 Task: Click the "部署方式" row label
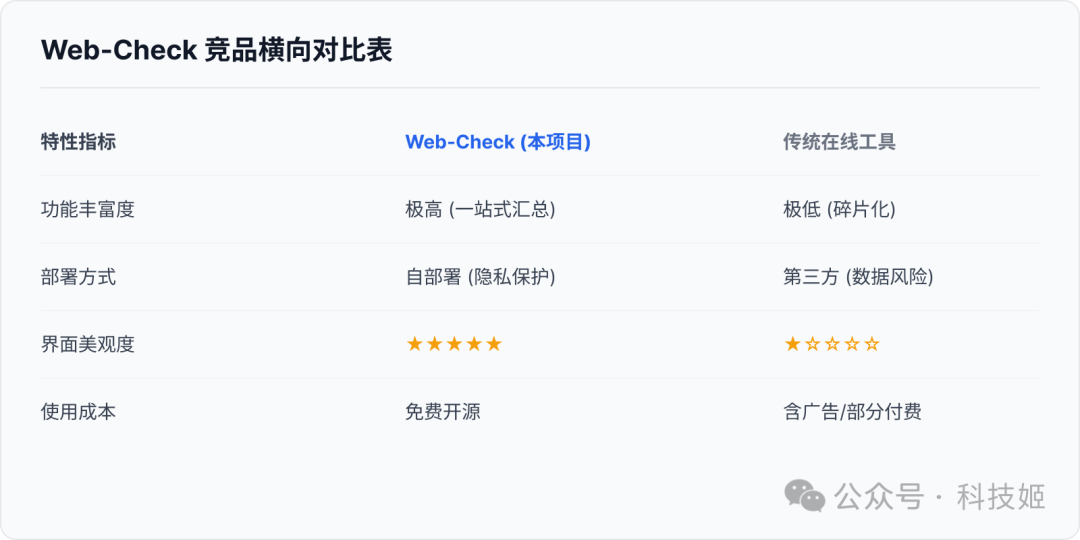78,277
